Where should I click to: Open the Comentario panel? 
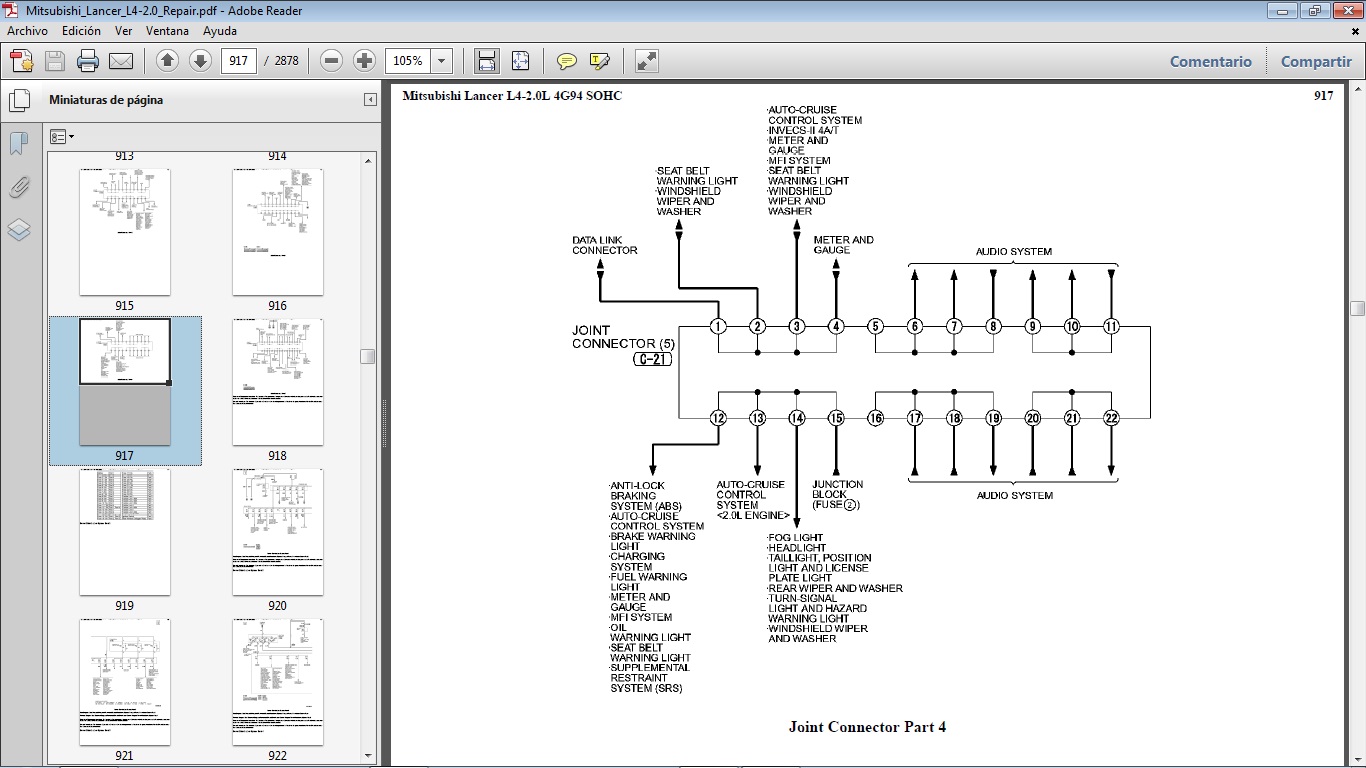1210,61
